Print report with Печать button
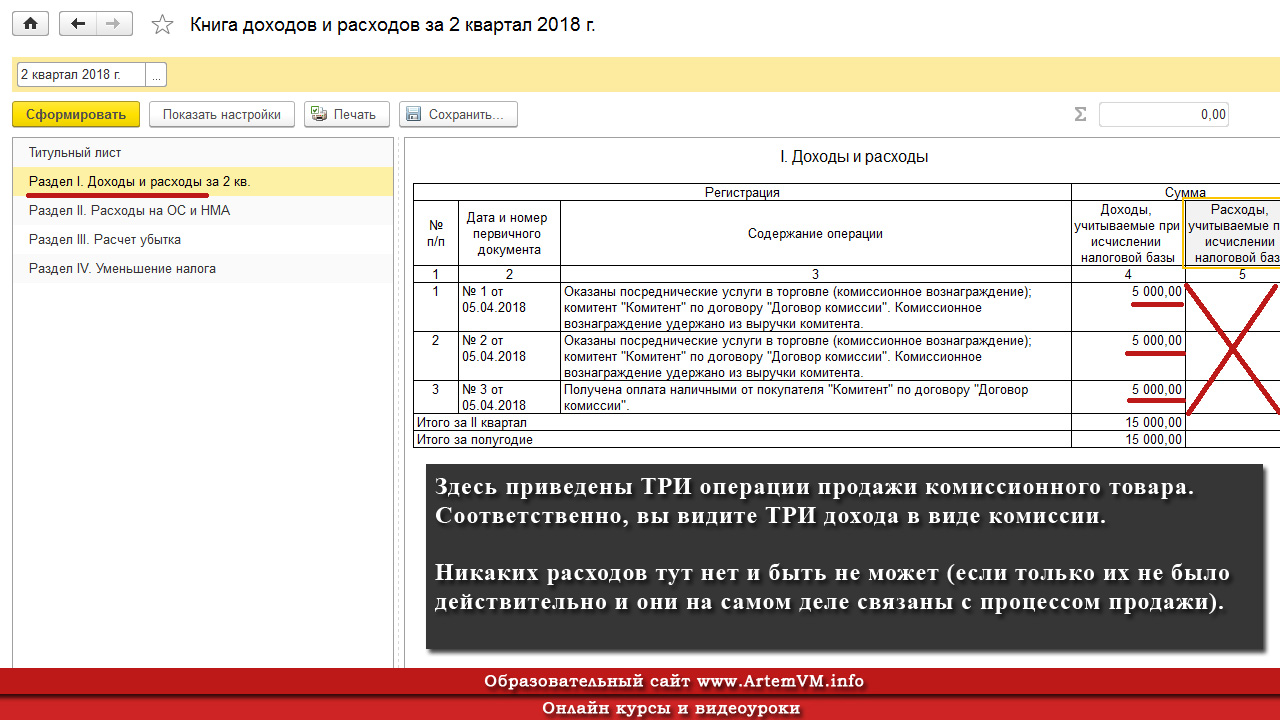This screenshot has width=1280, height=720. point(346,114)
